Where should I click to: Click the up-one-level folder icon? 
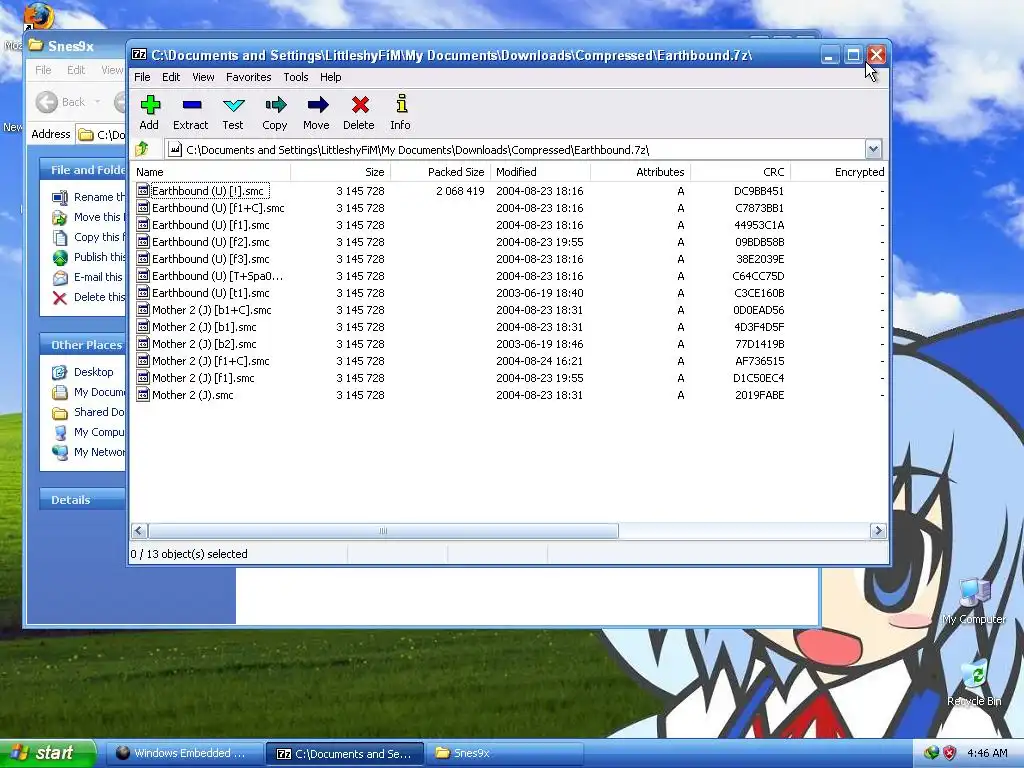coord(142,150)
